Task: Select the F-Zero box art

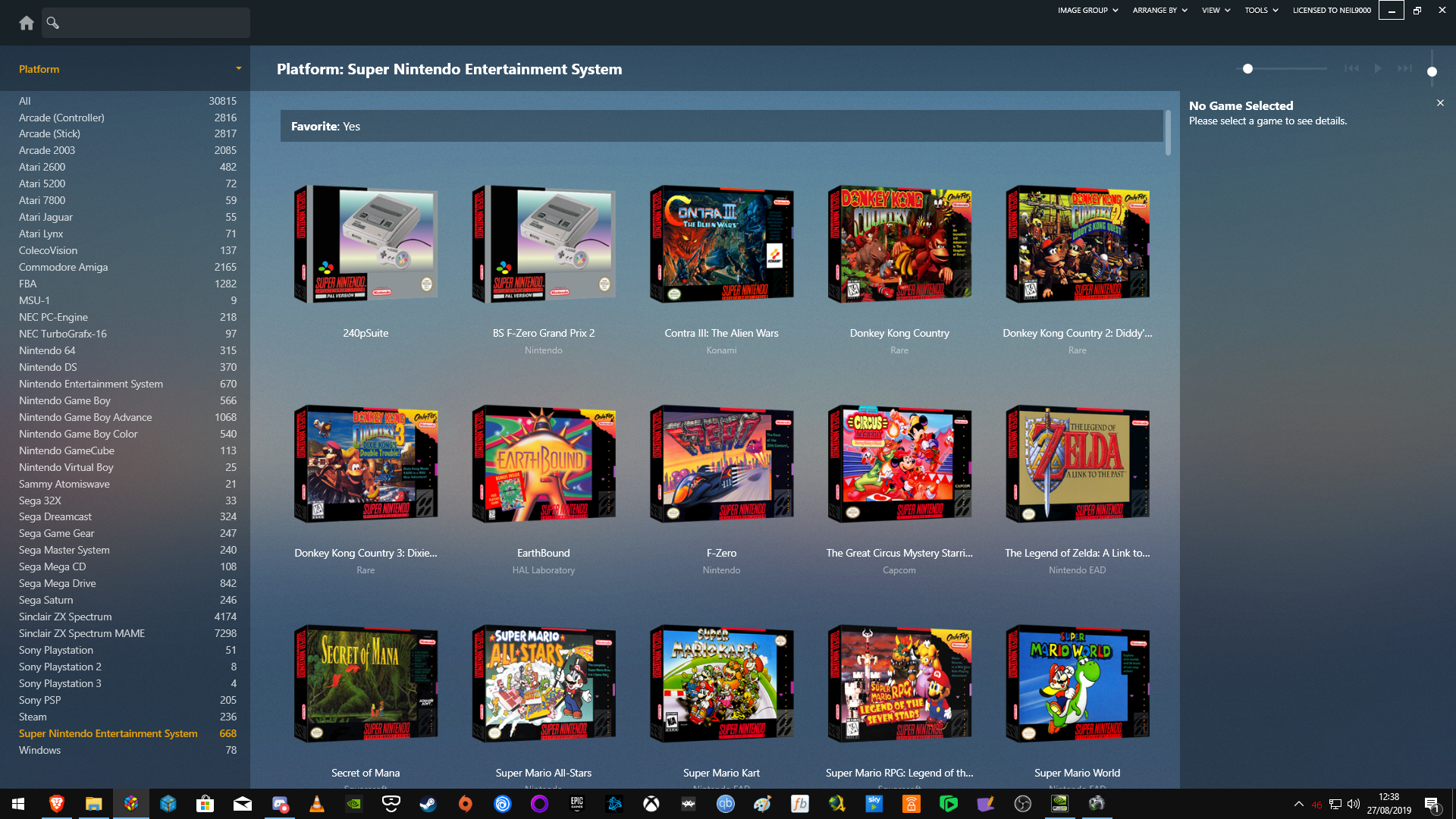Action: coord(721,464)
